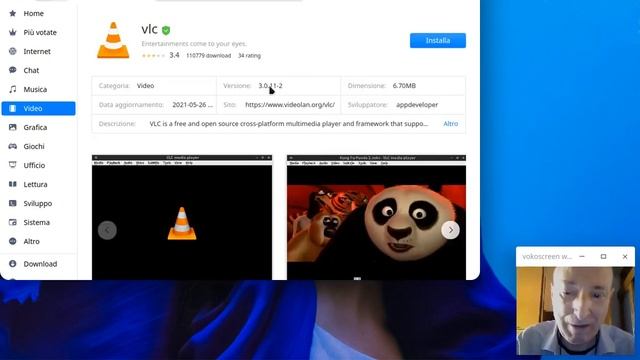Install vlc with the Installa button

[438, 40]
